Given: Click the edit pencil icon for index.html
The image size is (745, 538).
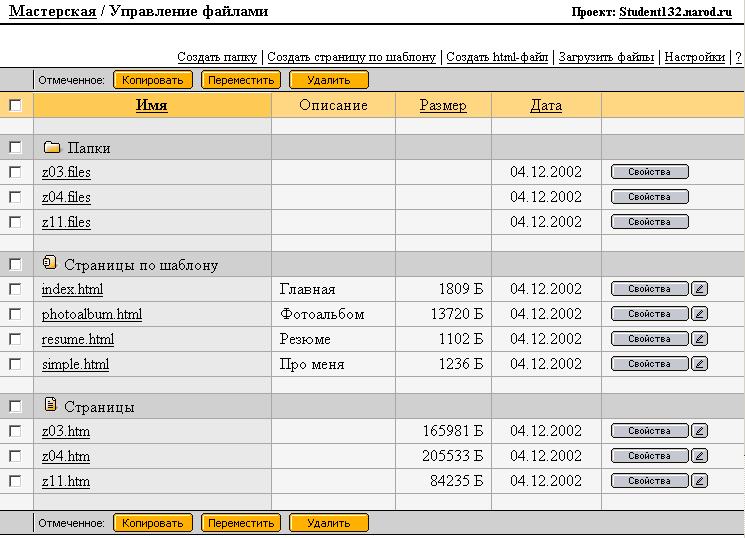Looking at the screenshot, I should [699, 289].
